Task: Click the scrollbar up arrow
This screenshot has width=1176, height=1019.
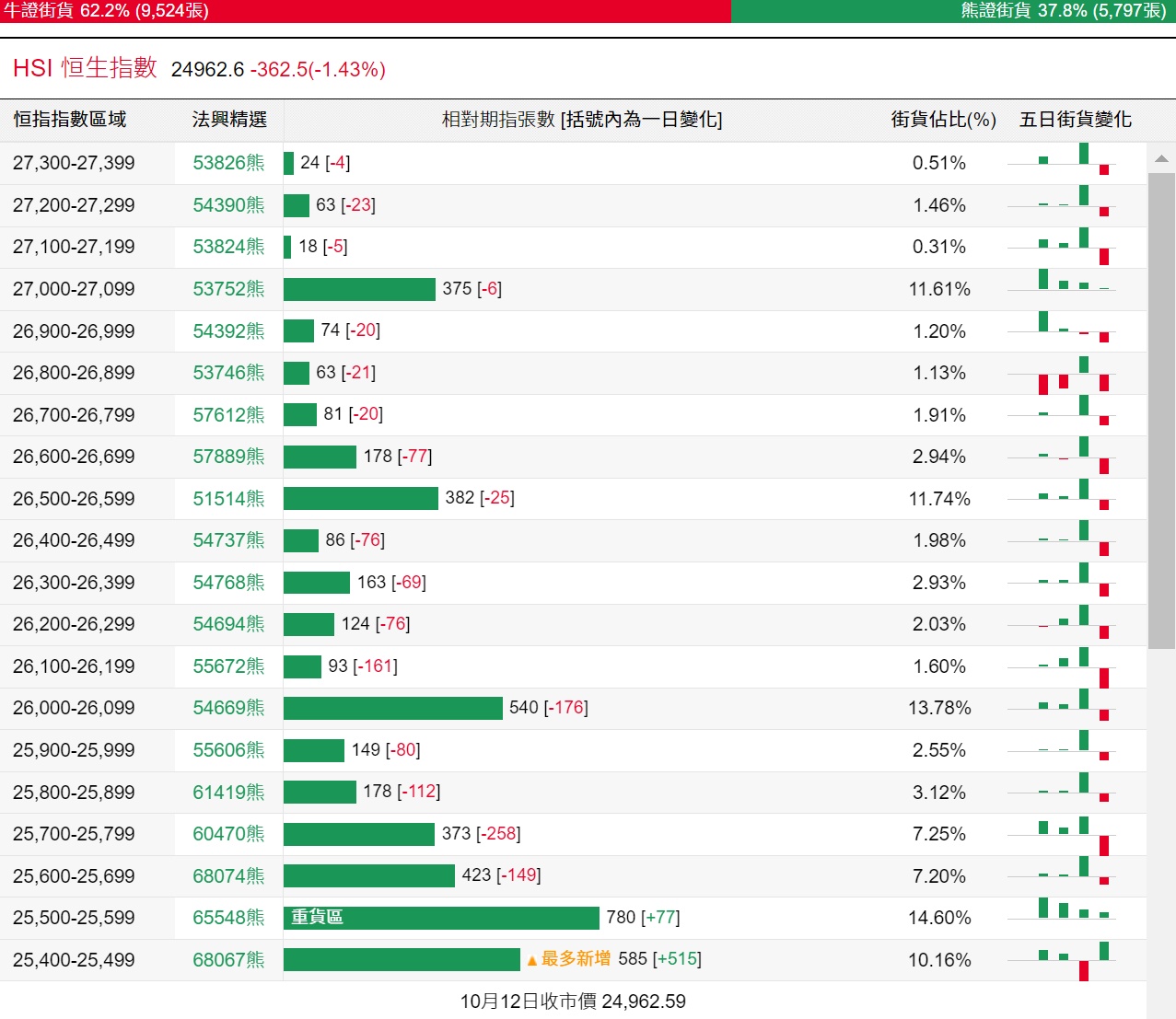Action: point(1161,158)
